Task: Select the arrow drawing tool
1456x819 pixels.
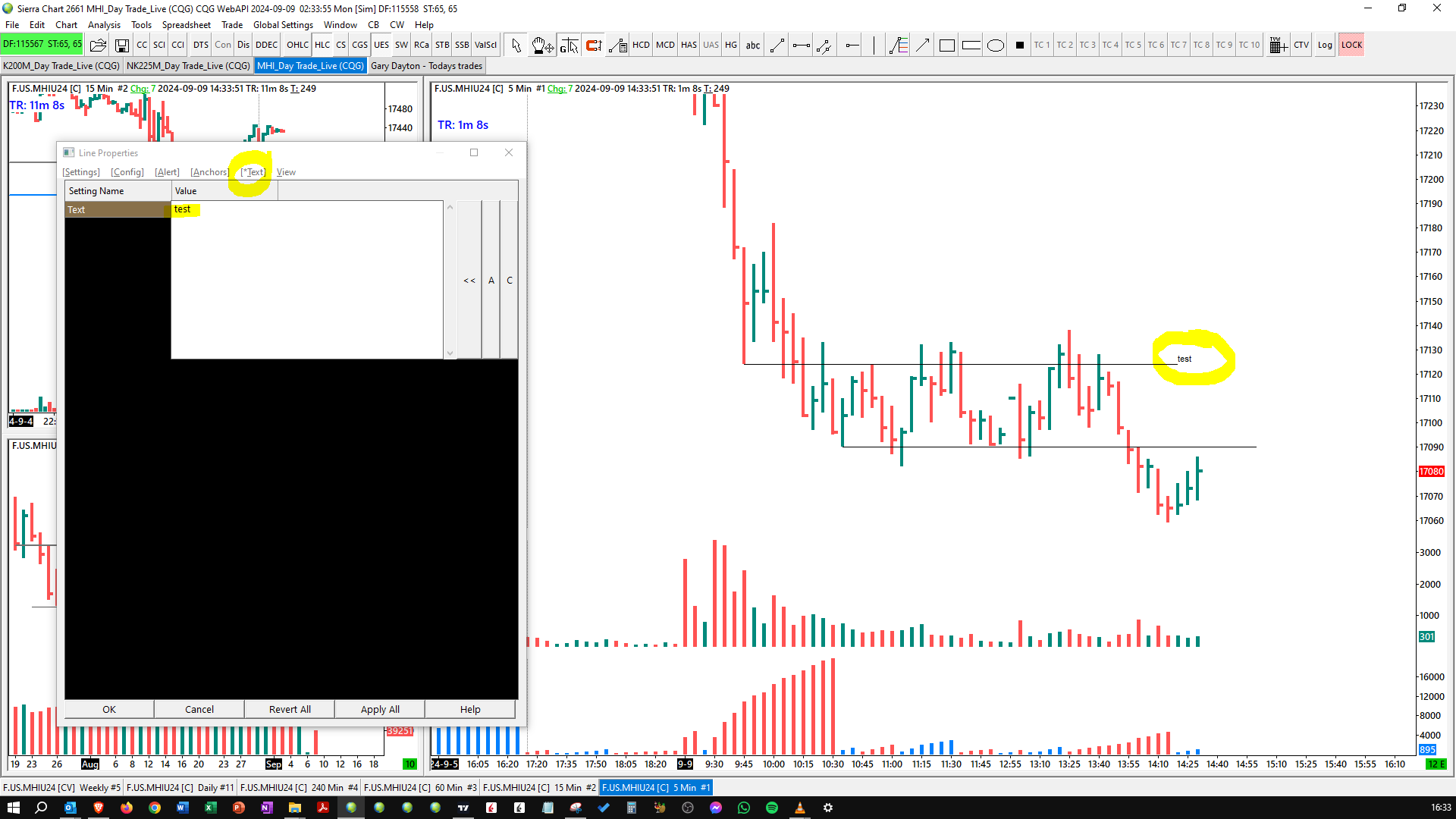Action: [922, 45]
